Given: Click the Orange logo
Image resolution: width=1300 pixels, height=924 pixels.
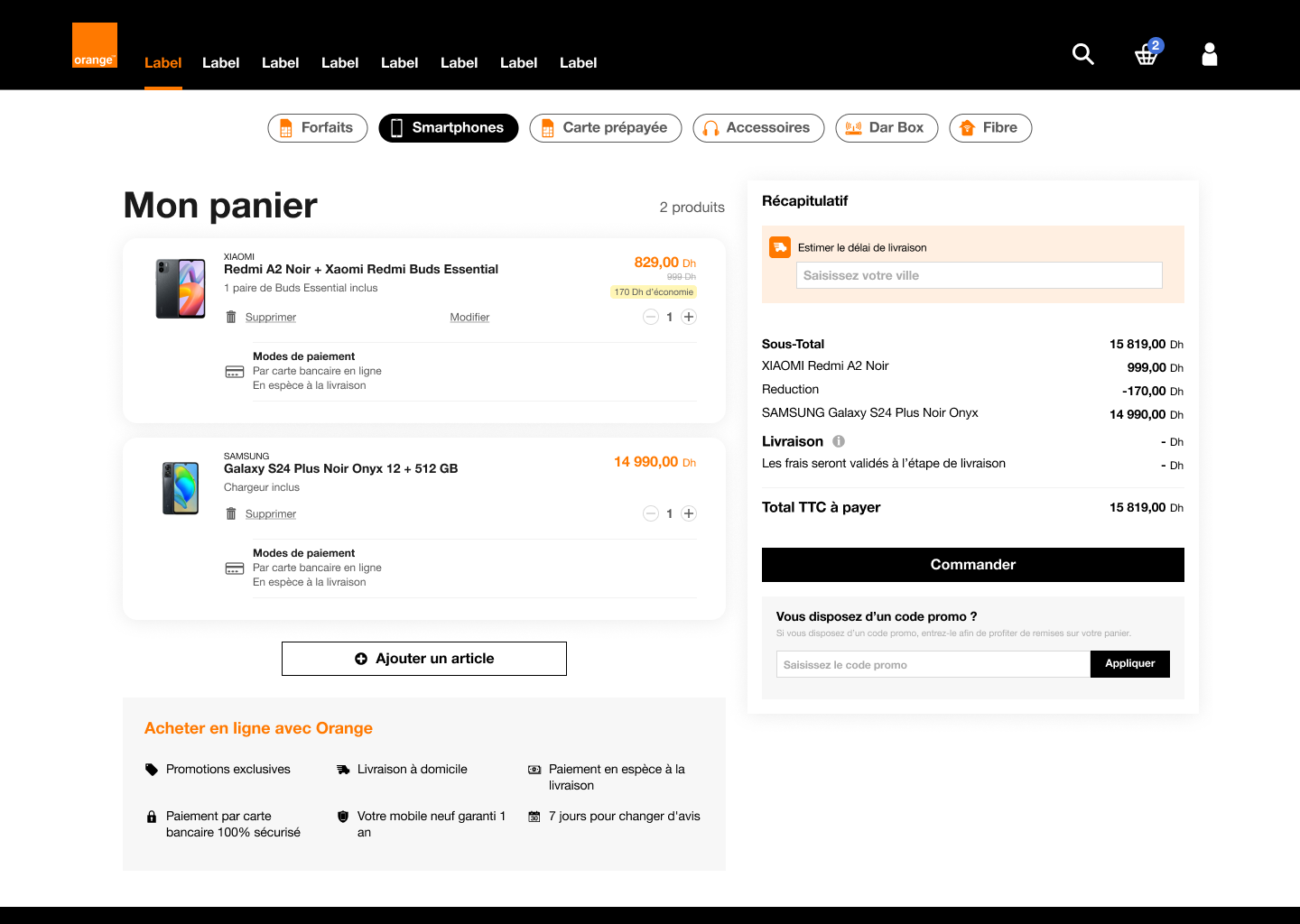Looking at the screenshot, I should point(95,45).
